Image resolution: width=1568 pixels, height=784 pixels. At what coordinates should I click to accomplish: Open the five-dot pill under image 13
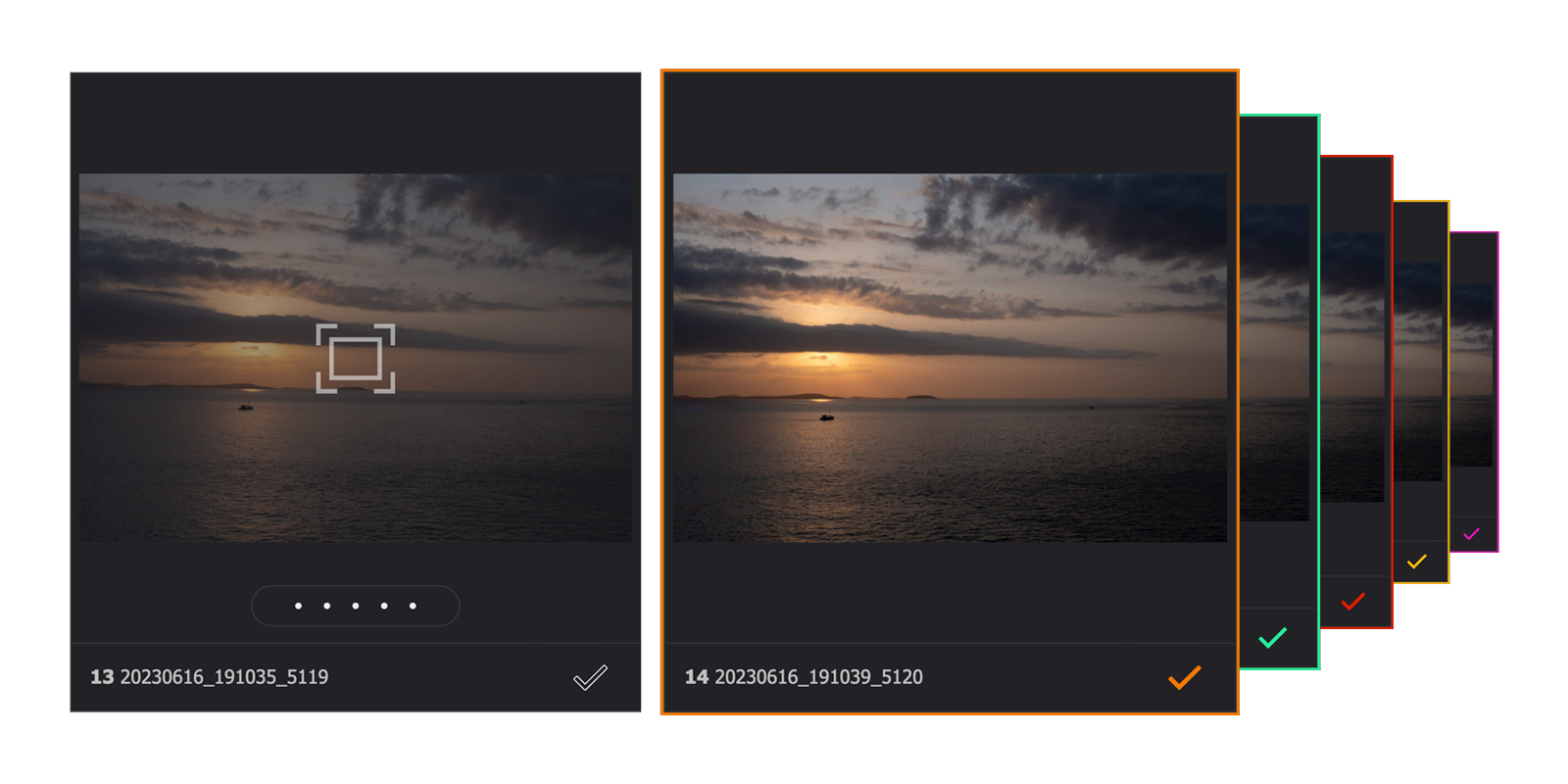point(356,606)
